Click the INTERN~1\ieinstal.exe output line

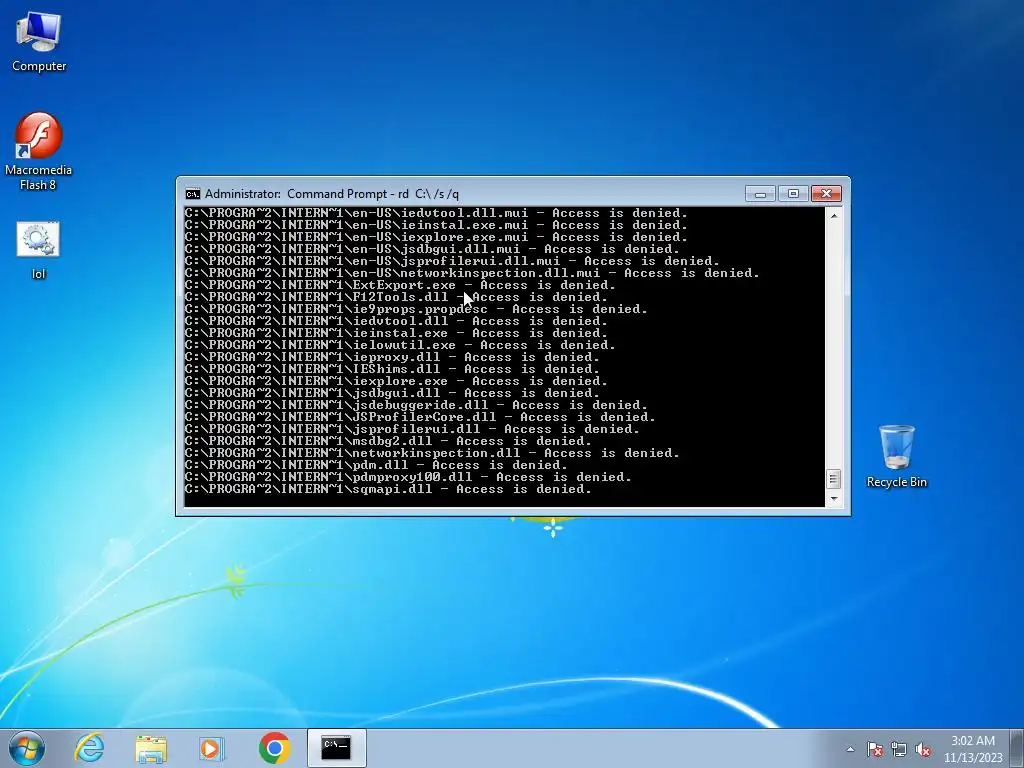pos(396,333)
